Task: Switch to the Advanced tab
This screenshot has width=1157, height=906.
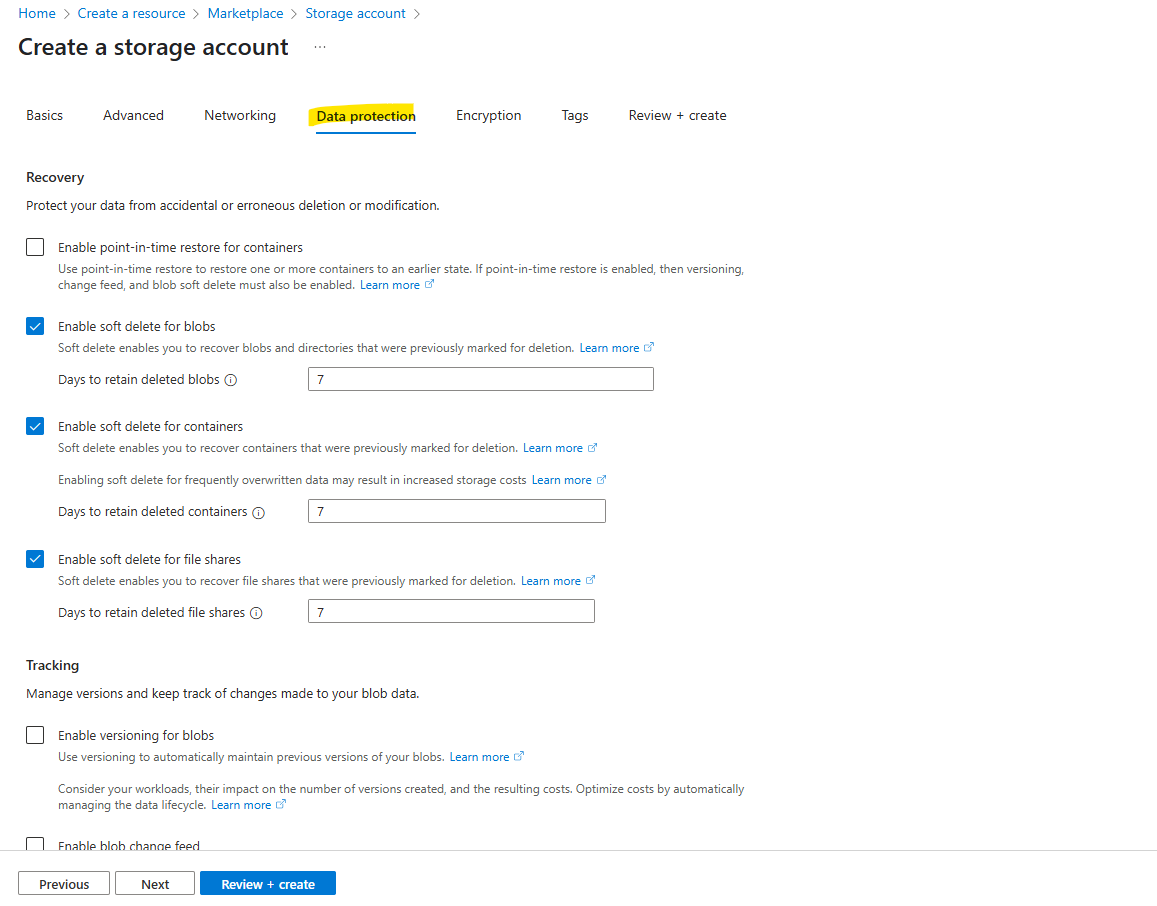Action: [134, 116]
